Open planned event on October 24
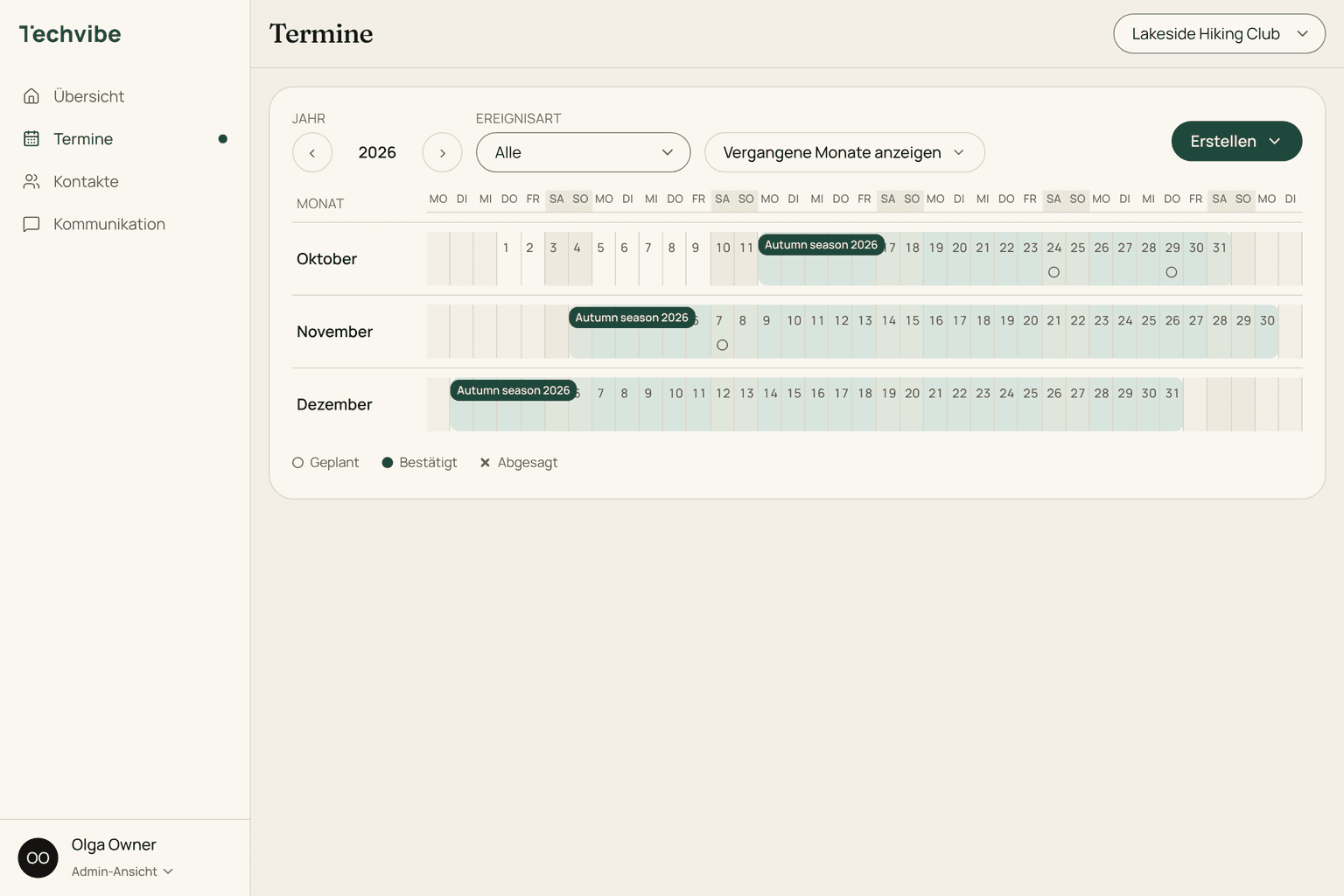This screenshot has height=896, width=1344. (x=1053, y=272)
